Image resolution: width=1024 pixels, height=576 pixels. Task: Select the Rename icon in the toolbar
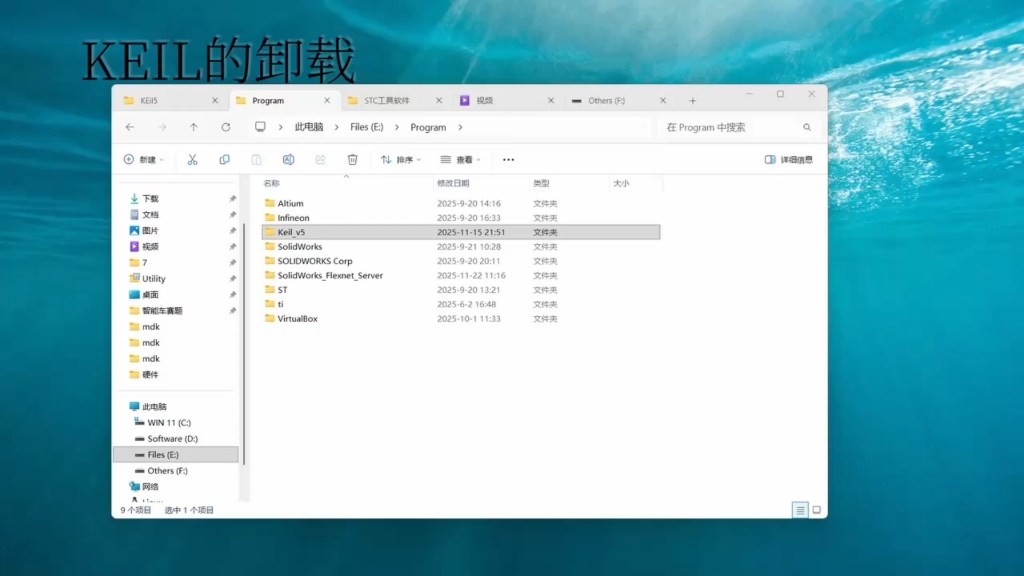point(288,160)
